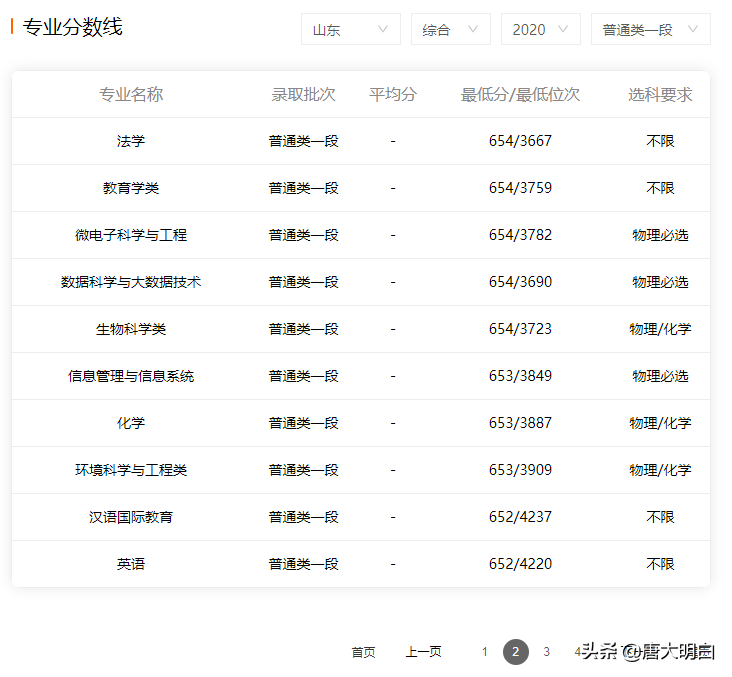
Task: Click score 653/3887 for 化学
Action: pos(520,423)
